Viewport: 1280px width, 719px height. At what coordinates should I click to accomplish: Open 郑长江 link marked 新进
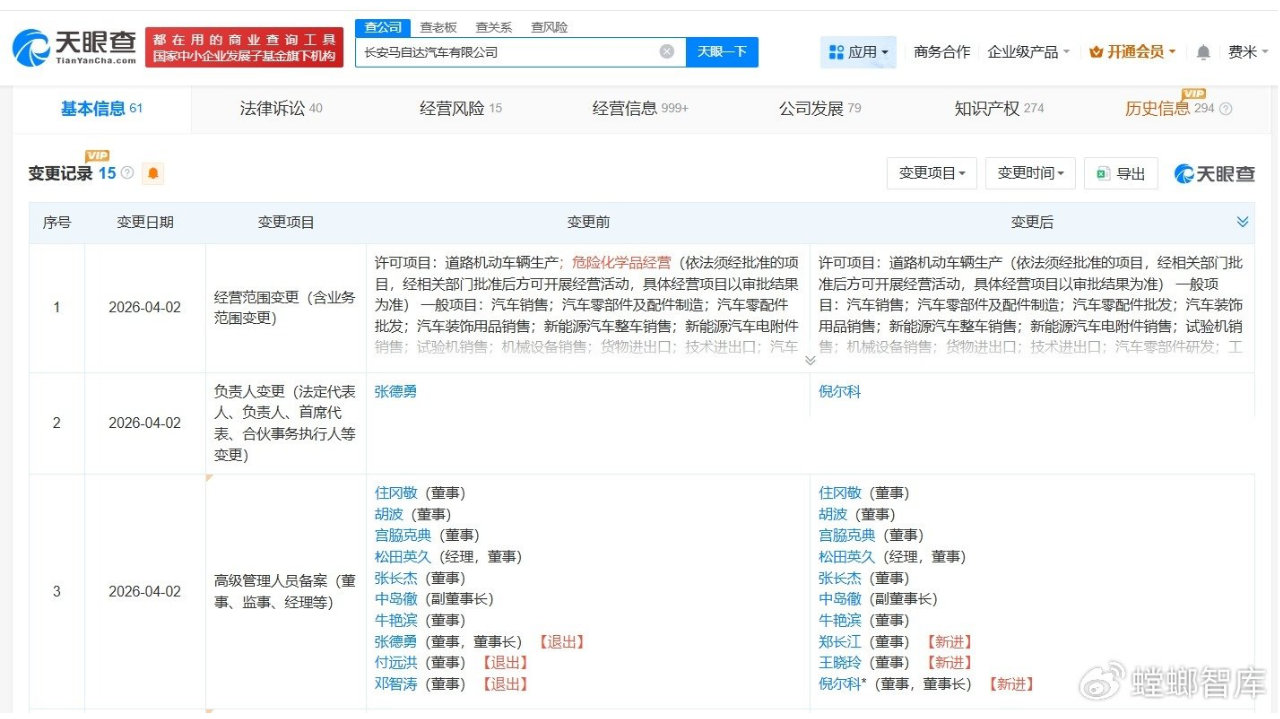[x=839, y=642]
